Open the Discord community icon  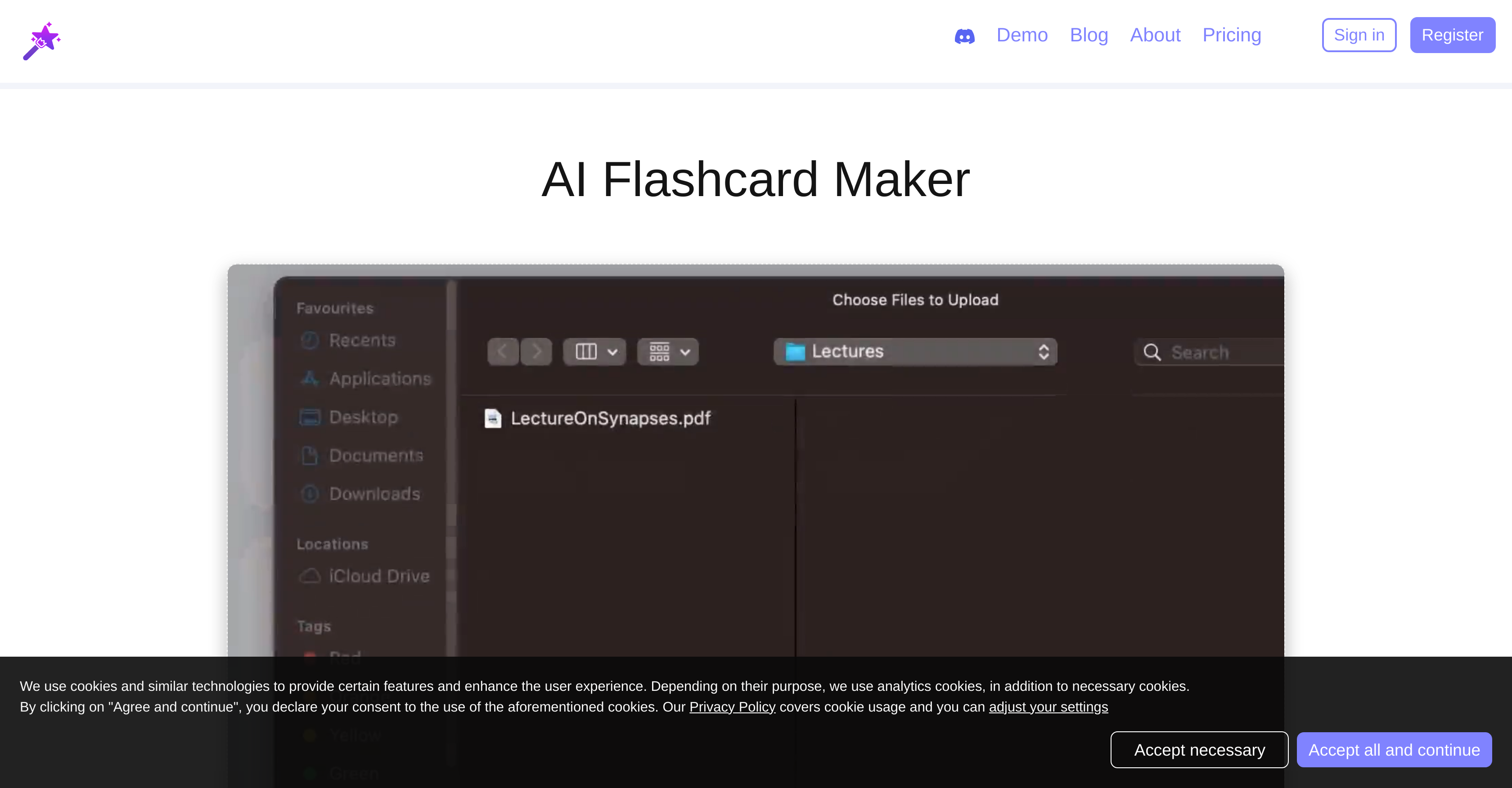964,36
